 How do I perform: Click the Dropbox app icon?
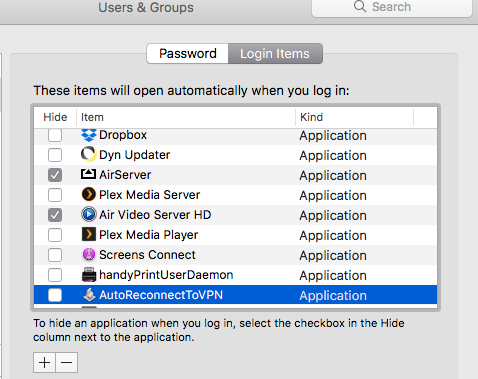[89, 135]
